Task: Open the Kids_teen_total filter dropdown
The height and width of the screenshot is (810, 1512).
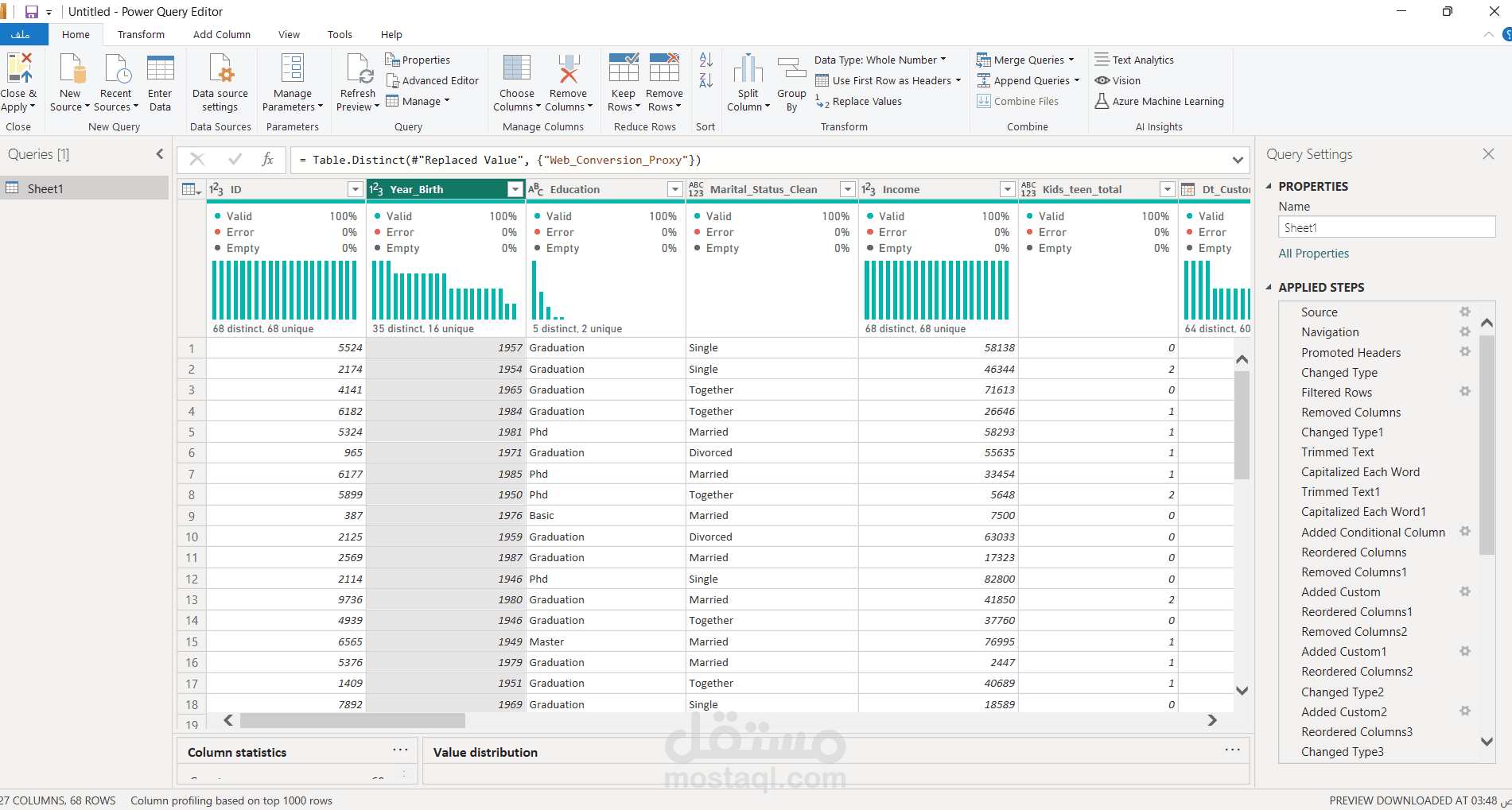Action: pos(1168,189)
